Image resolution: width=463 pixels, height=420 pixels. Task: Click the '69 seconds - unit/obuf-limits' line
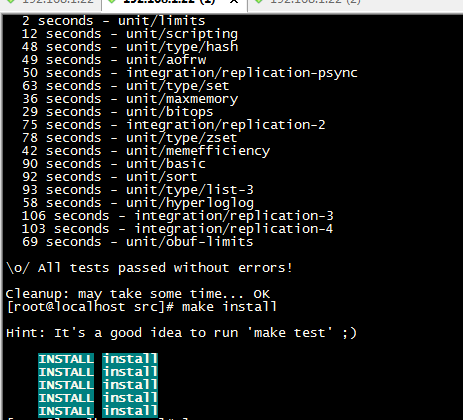(x=138, y=242)
